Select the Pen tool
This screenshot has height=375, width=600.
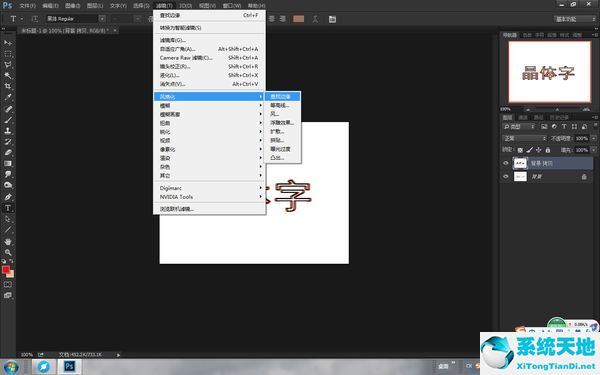tap(8, 197)
